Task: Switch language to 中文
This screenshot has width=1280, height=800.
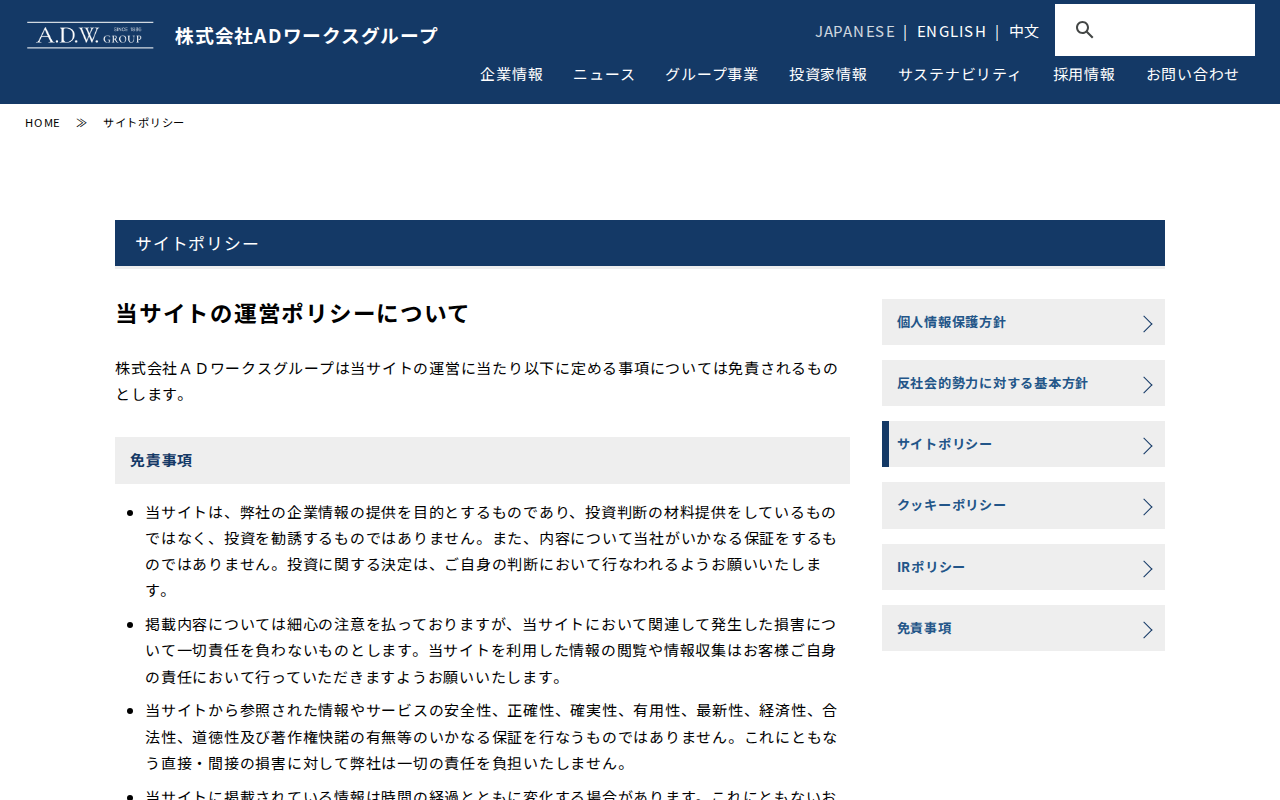Action: click(x=1024, y=31)
